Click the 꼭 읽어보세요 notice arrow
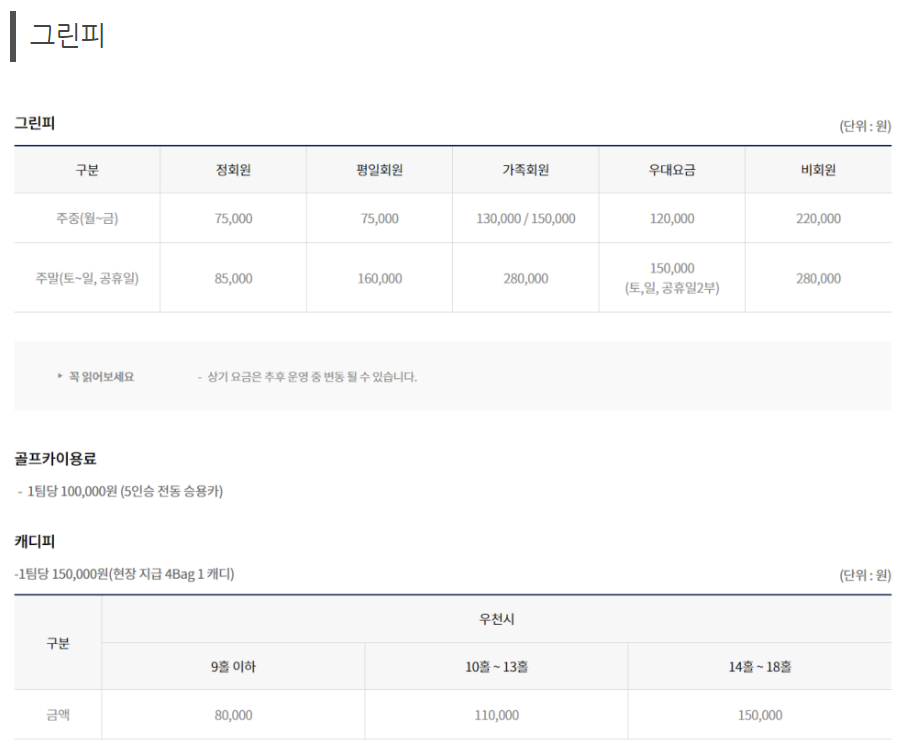This screenshot has width=902, height=752. (x=60, y=376)
